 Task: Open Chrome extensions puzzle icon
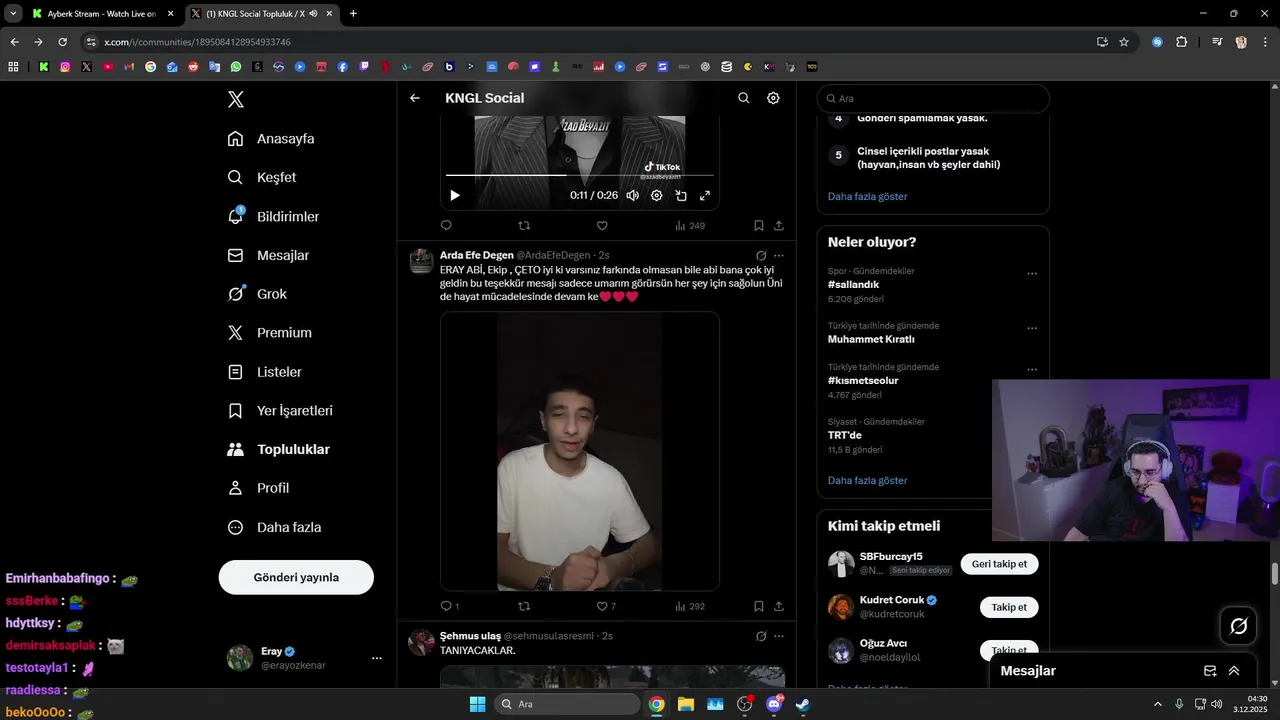pos(1182,42)
